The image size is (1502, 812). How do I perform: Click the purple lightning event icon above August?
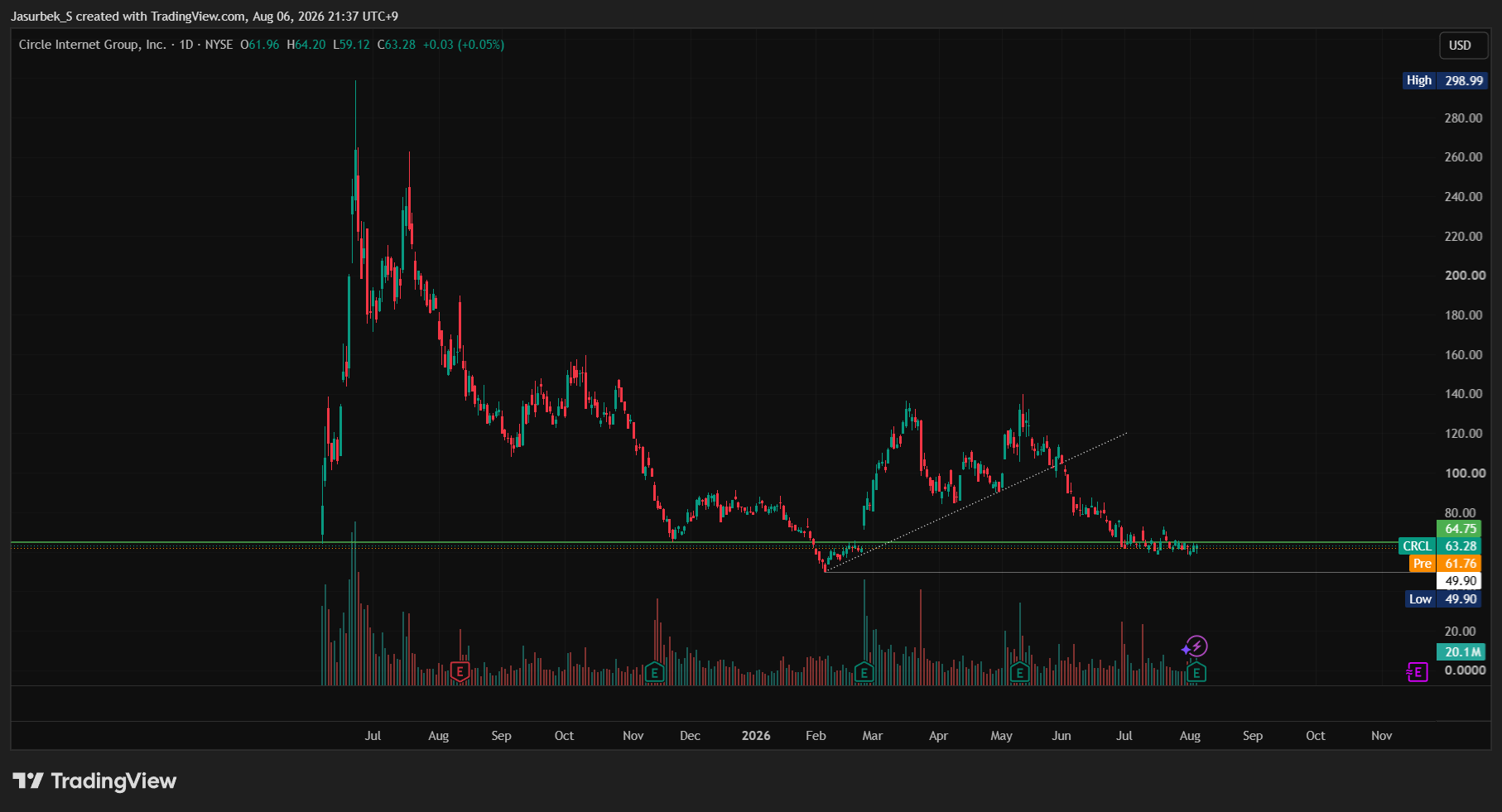1196,646
